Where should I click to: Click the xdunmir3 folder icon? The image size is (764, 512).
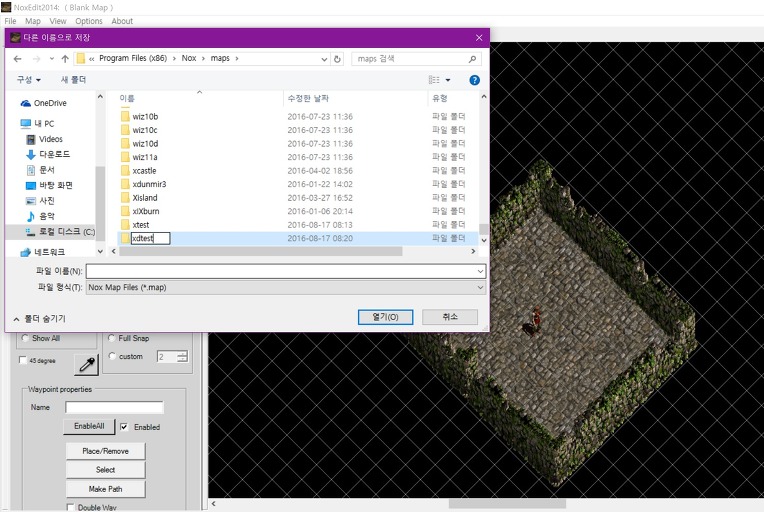[x=125, y=185]
